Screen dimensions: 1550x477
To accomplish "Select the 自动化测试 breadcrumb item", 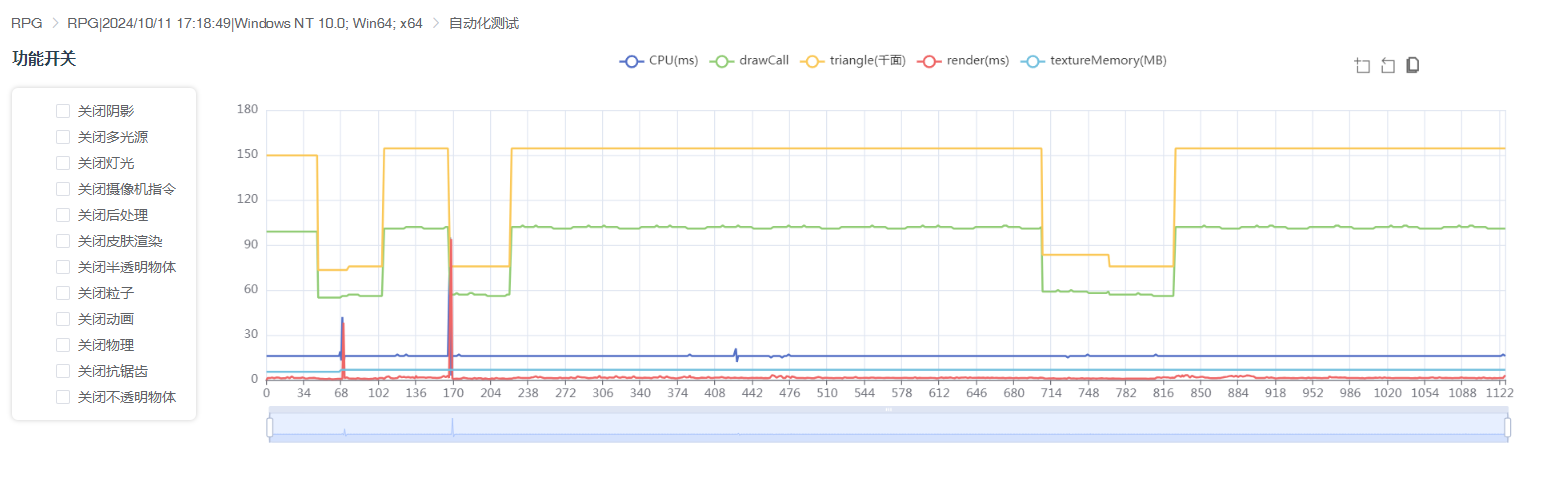I will pos(484,23).
